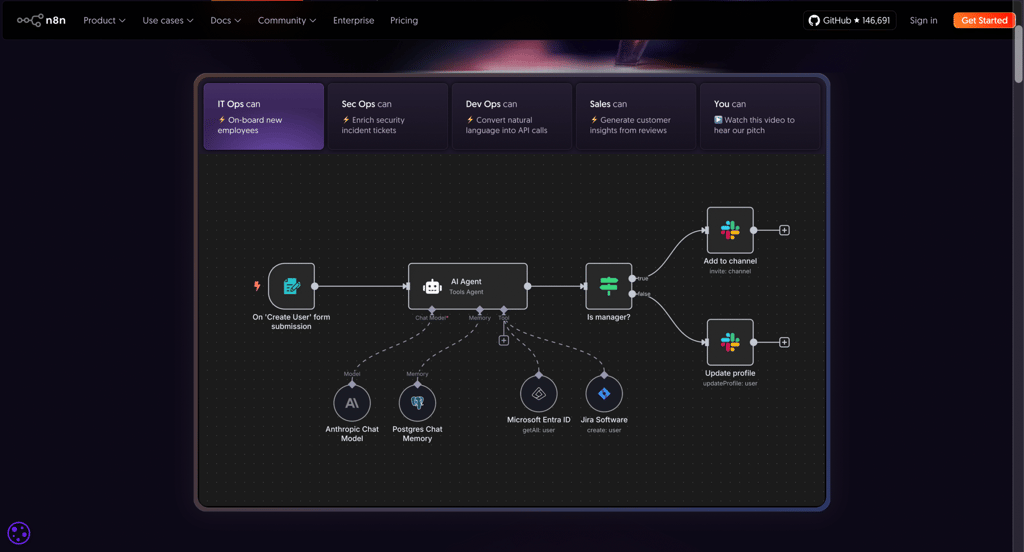Select the Slack 'Add to channel' node
This screenshot has width=1024, height=552.
pos(730,230)
